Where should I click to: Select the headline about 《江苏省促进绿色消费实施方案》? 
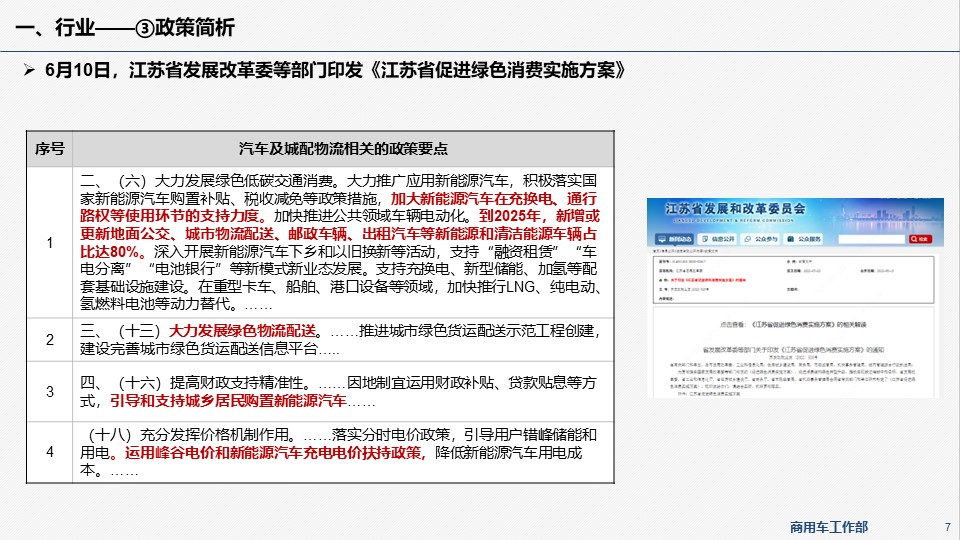pos(336,70)
